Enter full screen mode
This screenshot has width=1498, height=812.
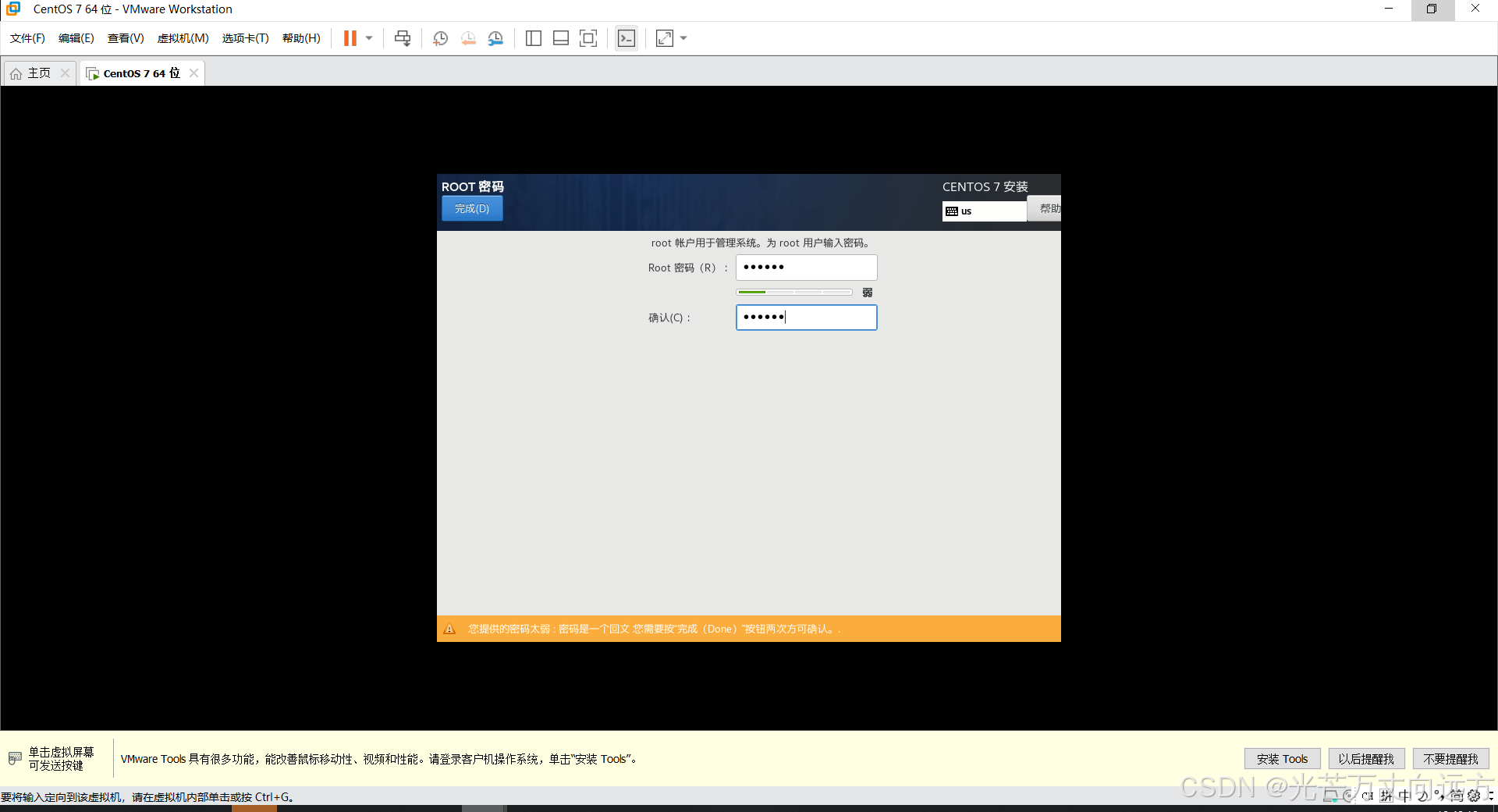588,38
